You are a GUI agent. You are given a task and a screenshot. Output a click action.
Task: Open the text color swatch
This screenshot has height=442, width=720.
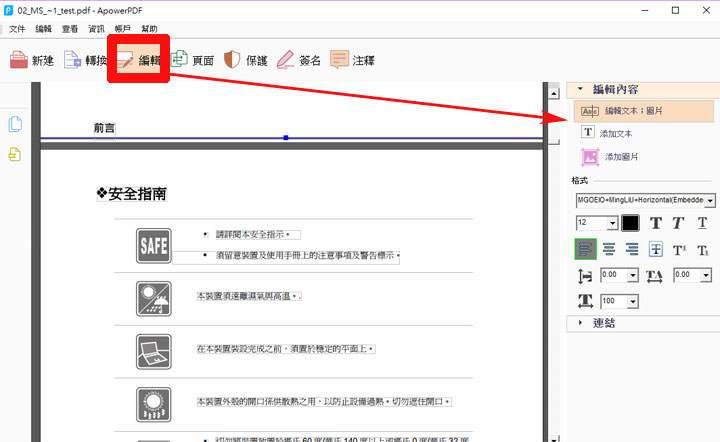[x=630, y=223]
